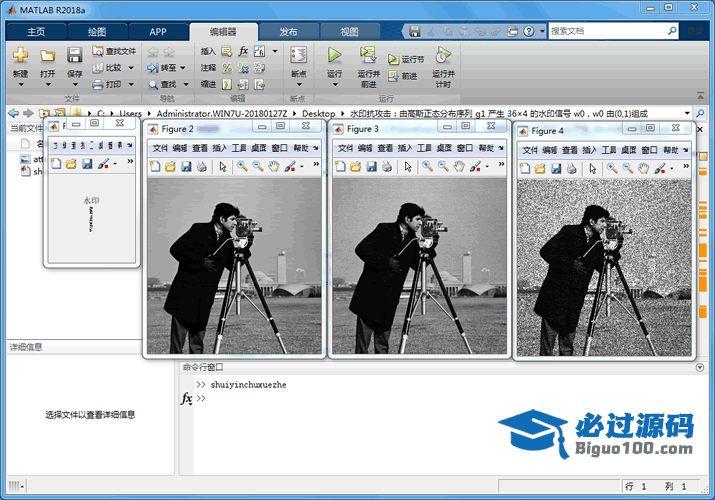Open 插入 menu in Figure 4

(x=589, y=150)
